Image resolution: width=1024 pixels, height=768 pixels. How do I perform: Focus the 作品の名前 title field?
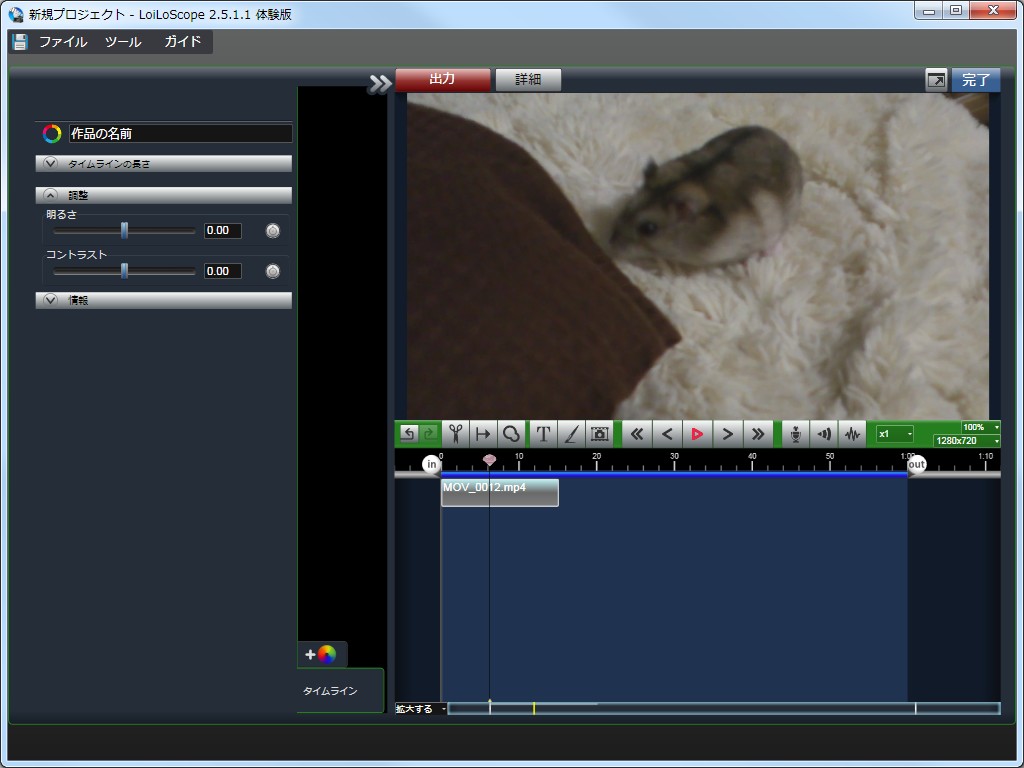[180, 134]
